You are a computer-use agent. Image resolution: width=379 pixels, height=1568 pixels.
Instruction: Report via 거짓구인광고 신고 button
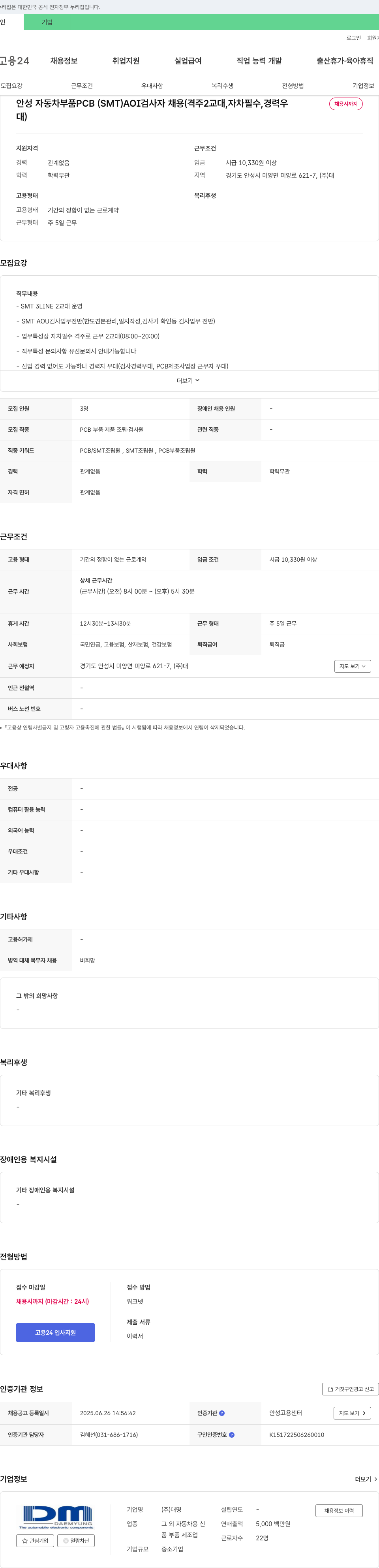click(351, 1389)
